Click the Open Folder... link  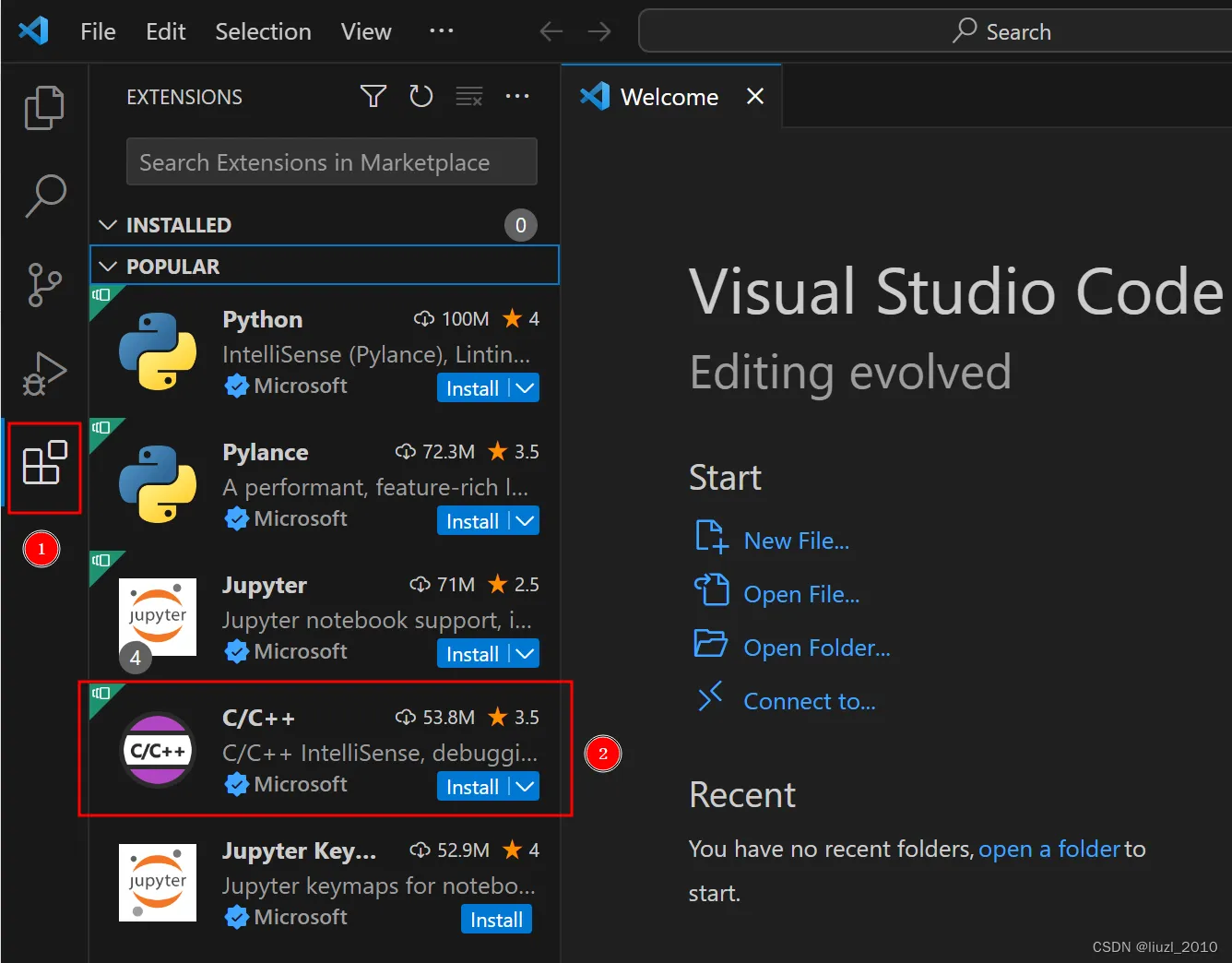point(816,648)
